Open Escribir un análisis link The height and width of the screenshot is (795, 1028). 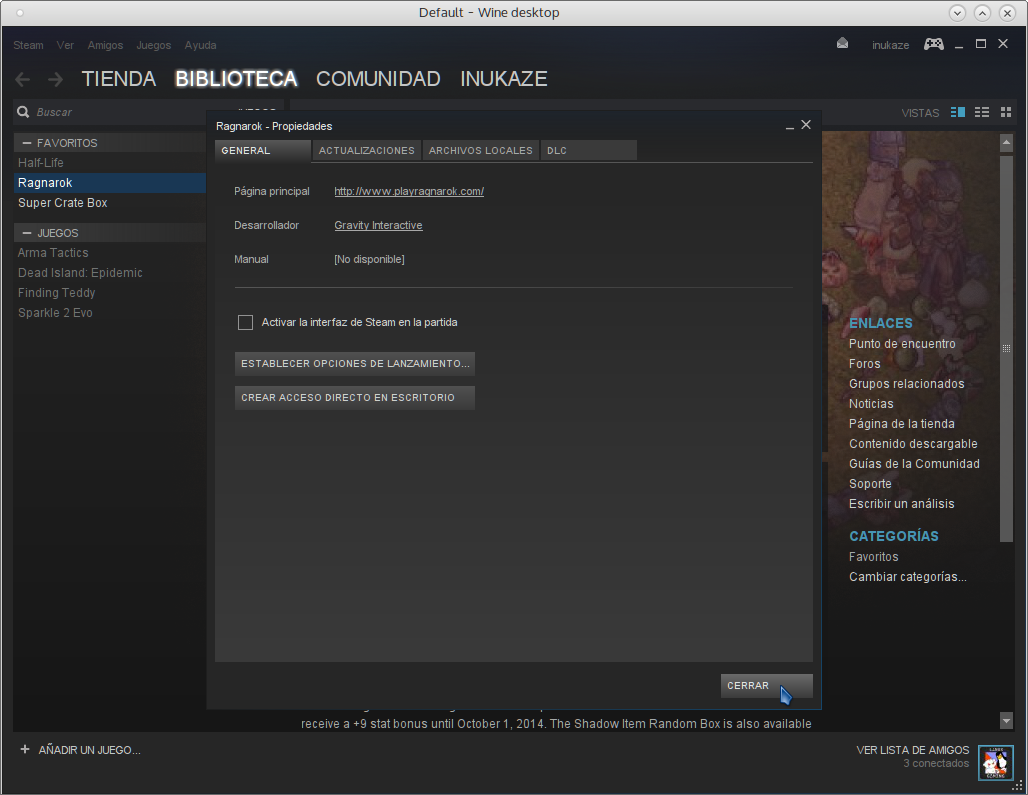pyautogui.click(x=901, y=503)
